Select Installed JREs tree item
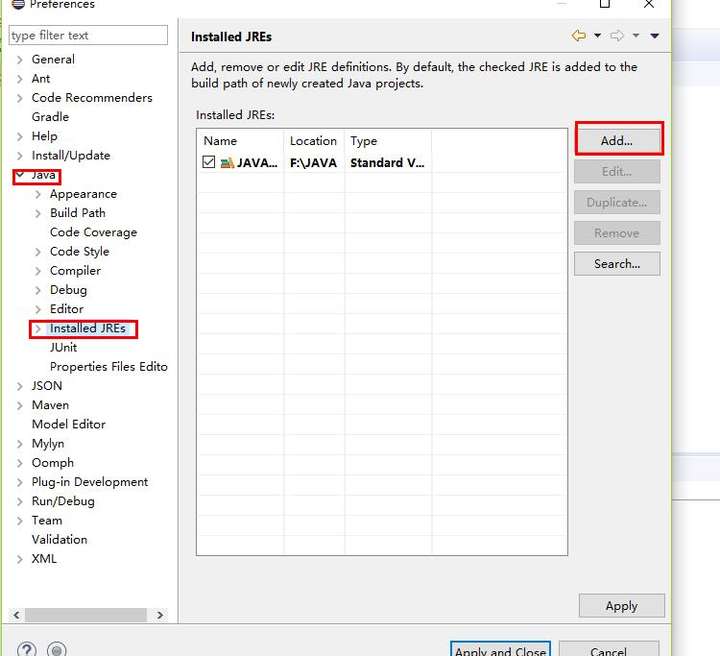 coord(88,328)
